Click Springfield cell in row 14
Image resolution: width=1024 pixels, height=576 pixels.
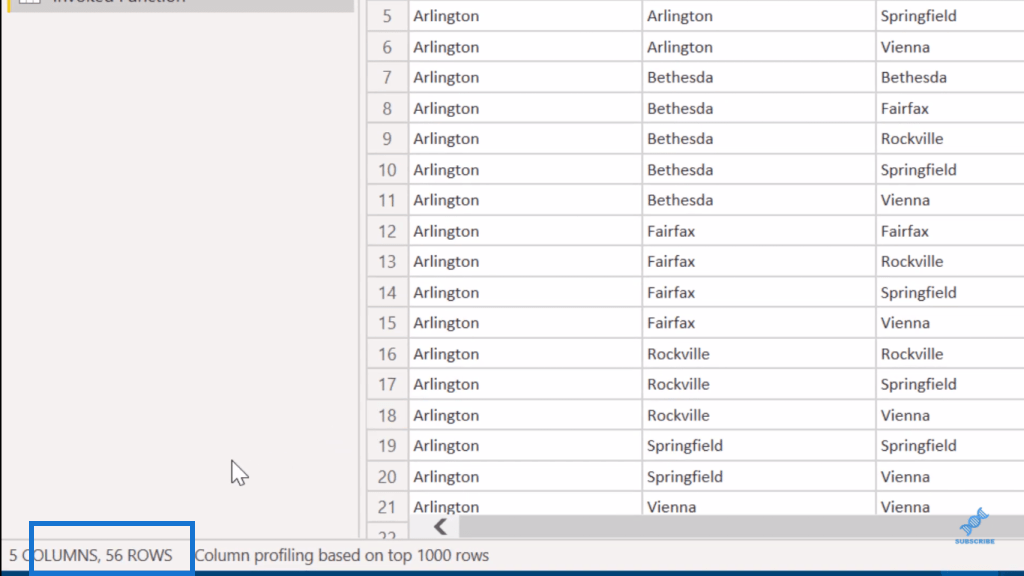[950, 293]
